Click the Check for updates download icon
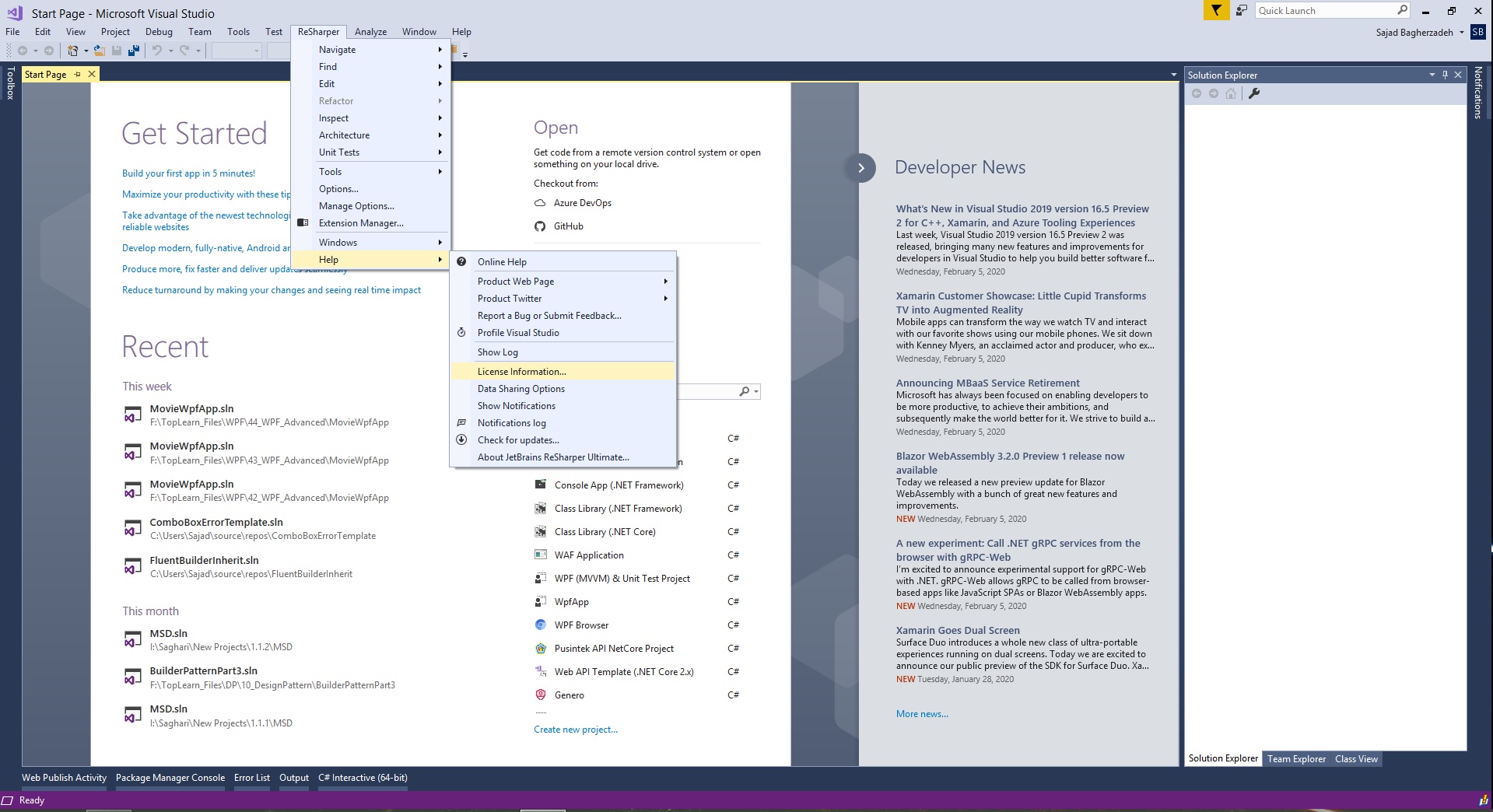 point(461,439)
